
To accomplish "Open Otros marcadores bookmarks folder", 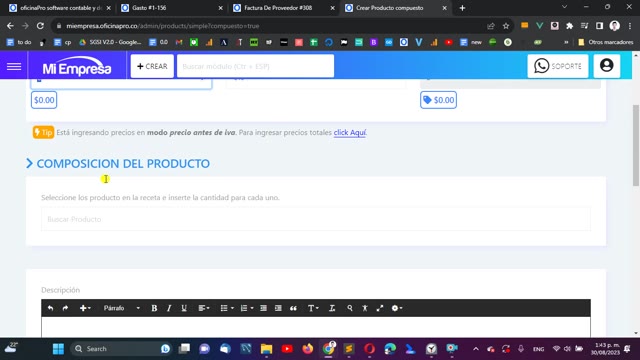I will click(606, 42).
